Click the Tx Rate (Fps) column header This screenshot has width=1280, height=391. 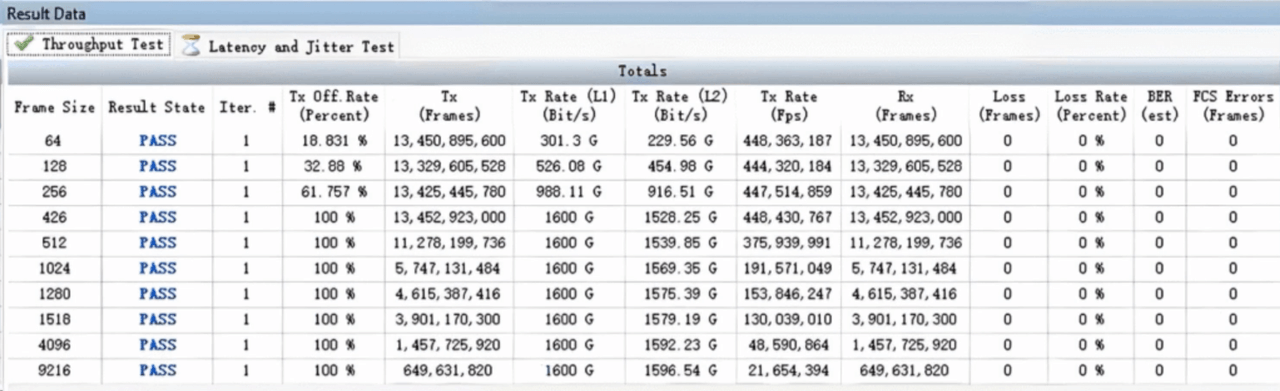788,106
